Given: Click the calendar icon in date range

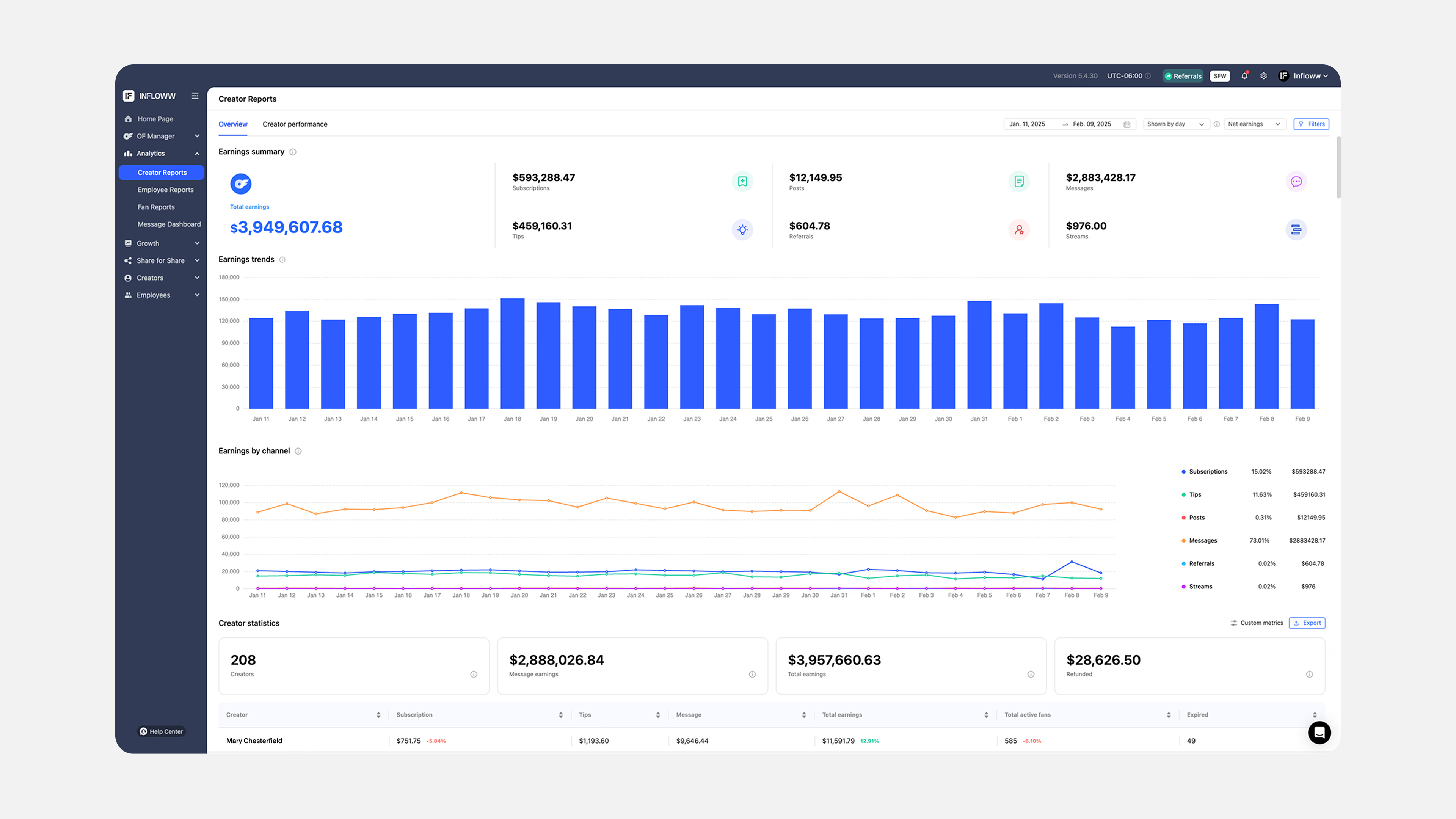Looking at the screenshot, I should [x=1127, y=124].
